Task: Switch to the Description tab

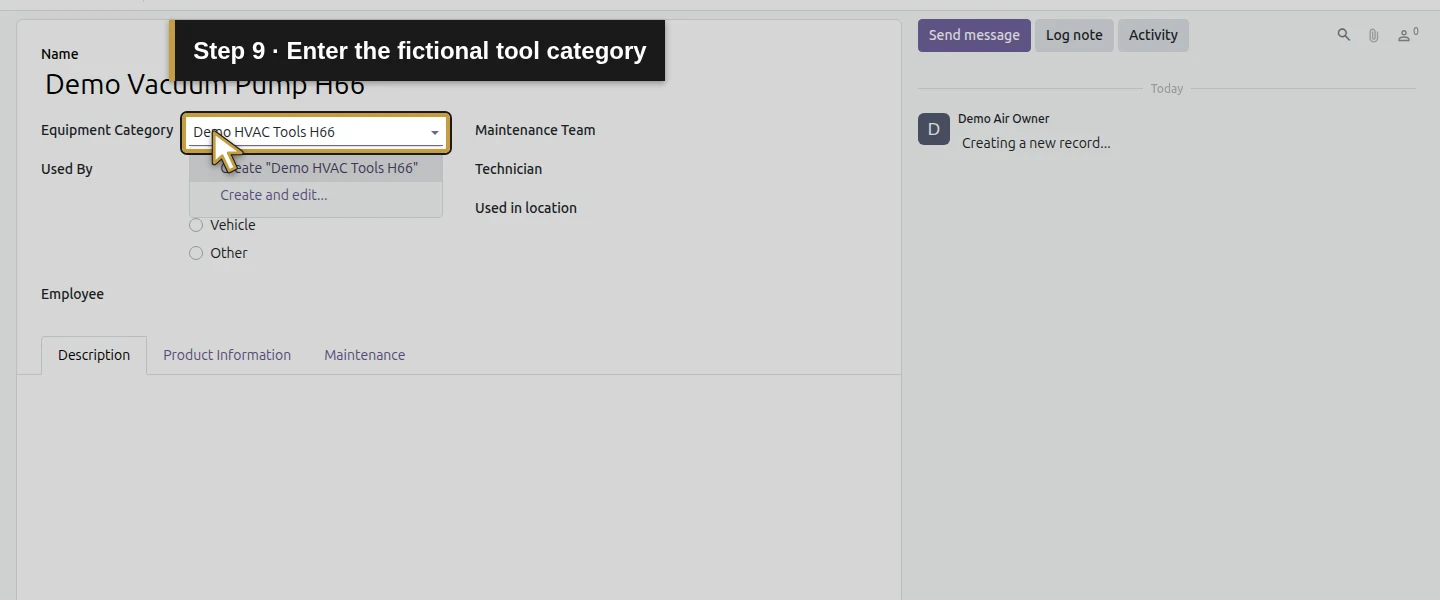Action: click(94, 355)
